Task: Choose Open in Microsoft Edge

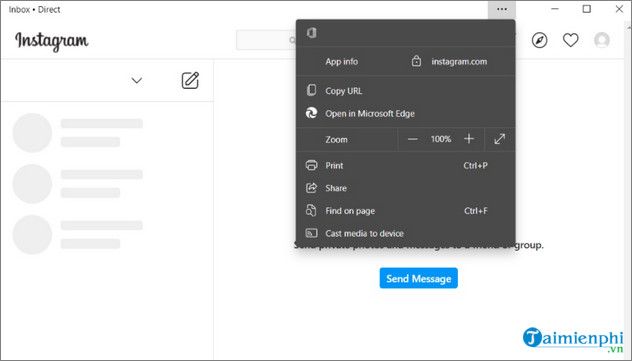Action: coord(405,113)
